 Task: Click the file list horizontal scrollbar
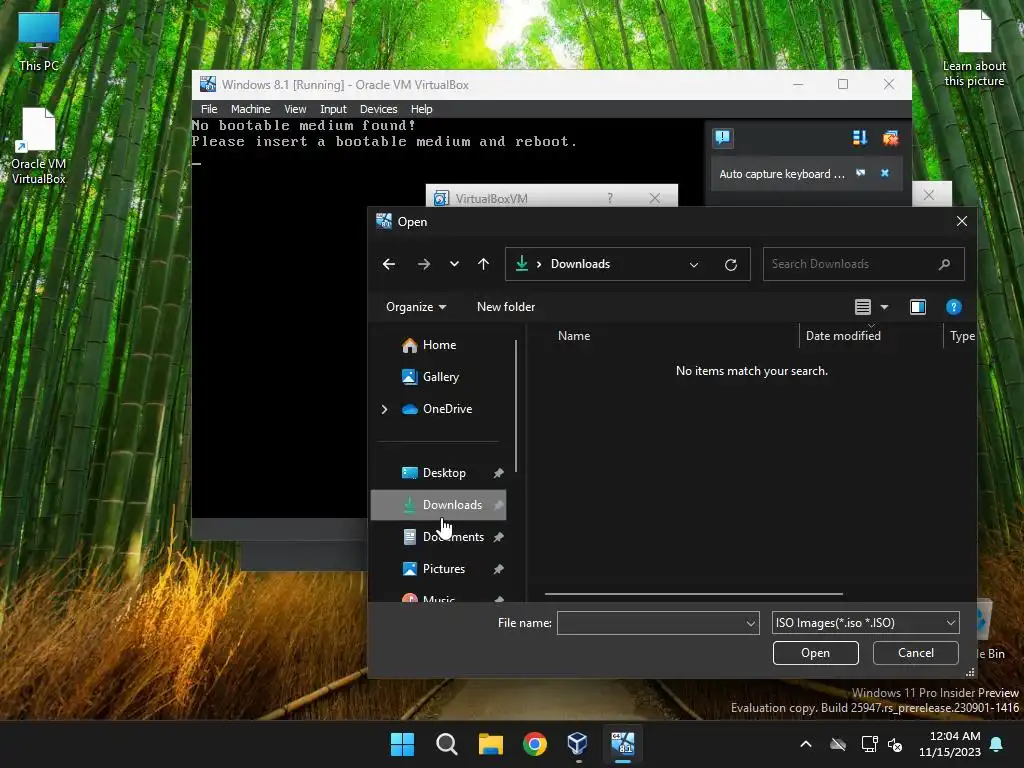[694, 594]
